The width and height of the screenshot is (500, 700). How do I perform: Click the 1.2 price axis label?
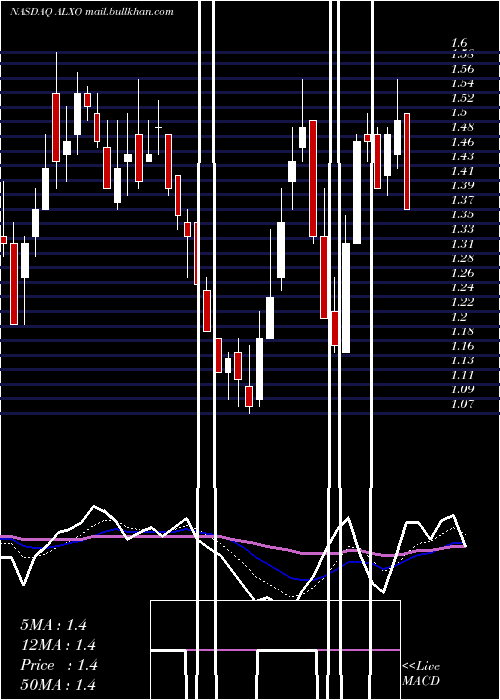click(x=460, y=317)
